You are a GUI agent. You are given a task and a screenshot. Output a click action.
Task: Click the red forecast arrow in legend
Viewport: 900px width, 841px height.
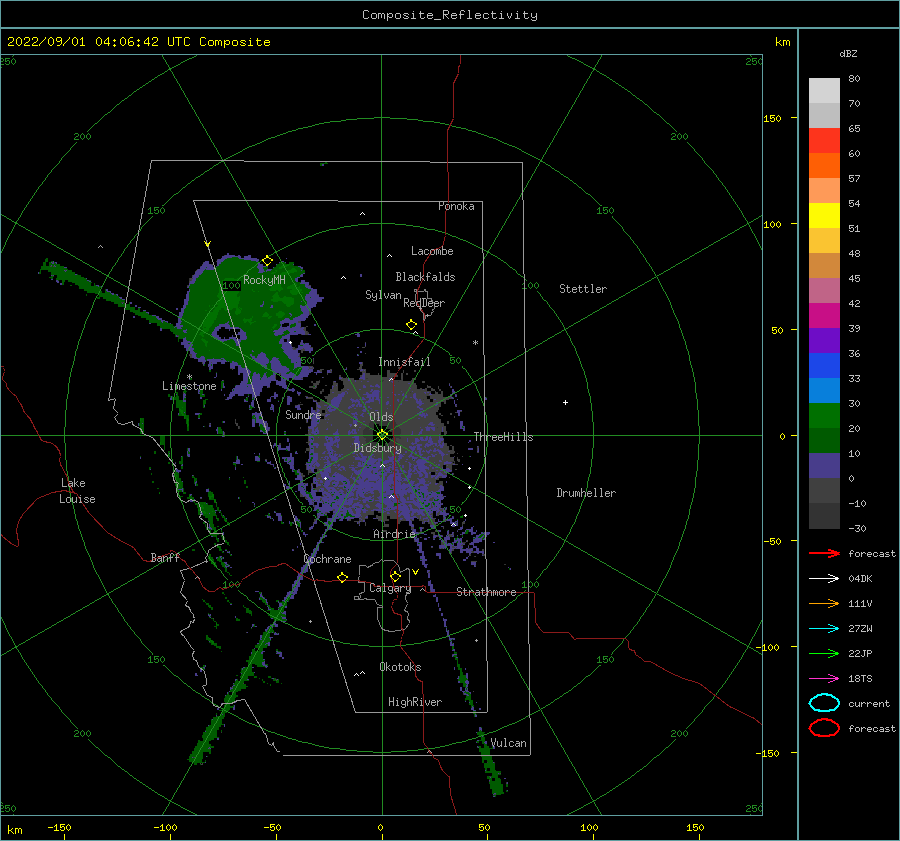point(824,553)
